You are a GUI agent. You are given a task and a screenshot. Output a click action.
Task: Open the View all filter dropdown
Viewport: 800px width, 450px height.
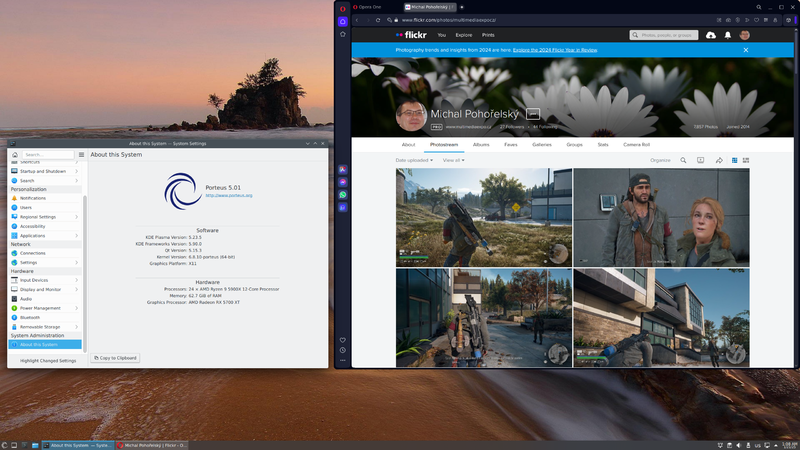pyautogui.click(x=453, y=160)
